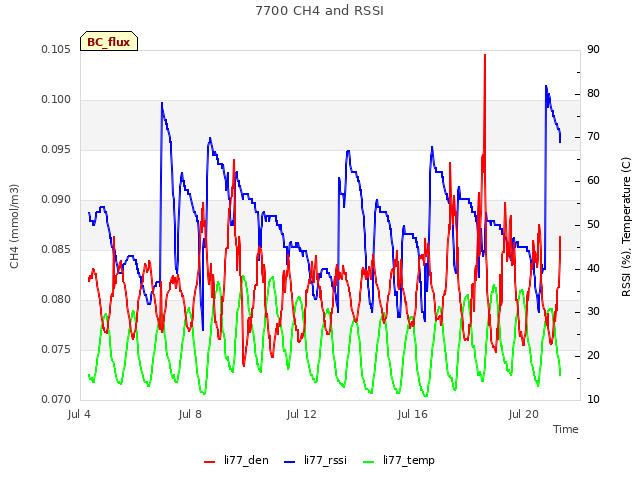Click the 90 right axis tick value
Image resolution: width=640 pixels, height=480 pixels.
tap(593, 50)
